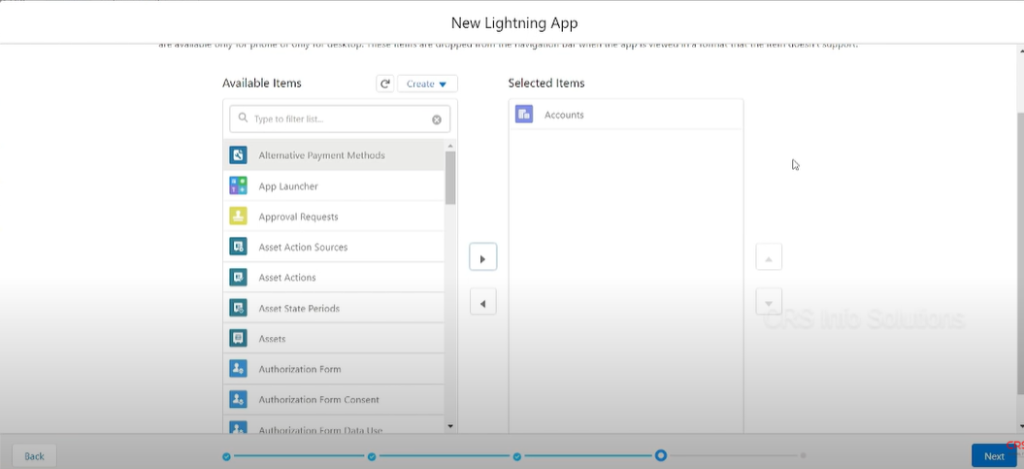
Task: Go Back to the previous step
Action: coord(34,456)
